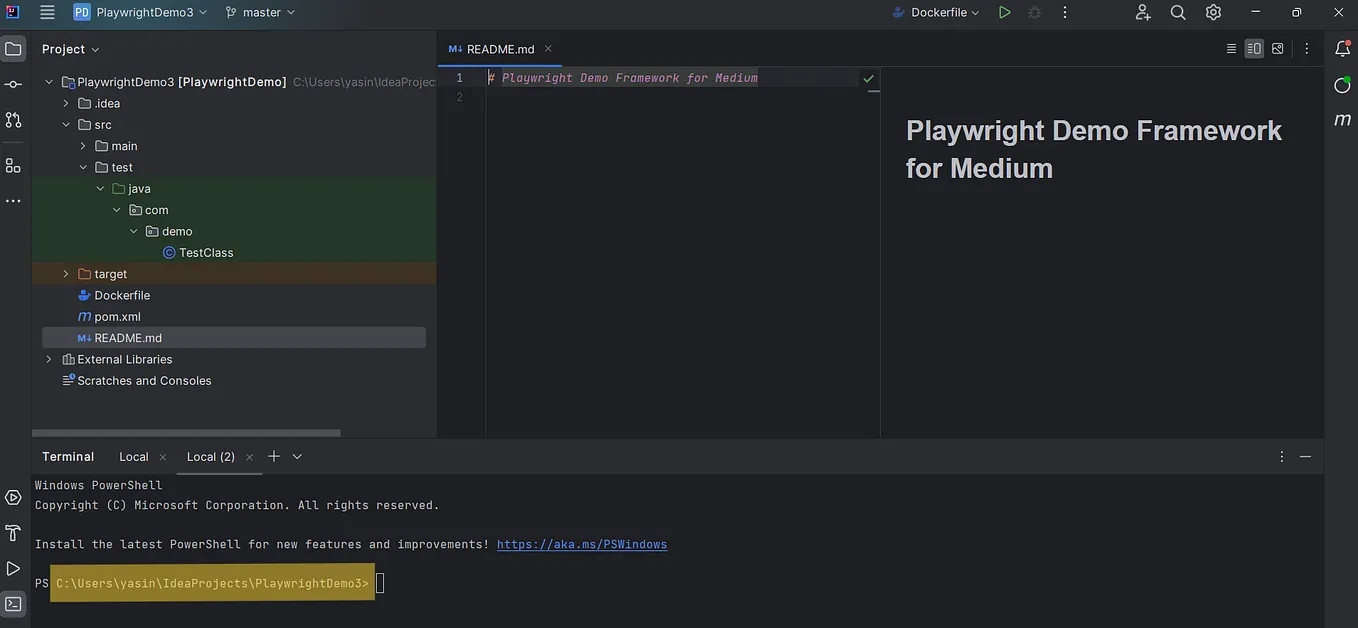1358x628 pixels.
Task: Toggle the split editor and preview layout
Action: [1254, 48]
